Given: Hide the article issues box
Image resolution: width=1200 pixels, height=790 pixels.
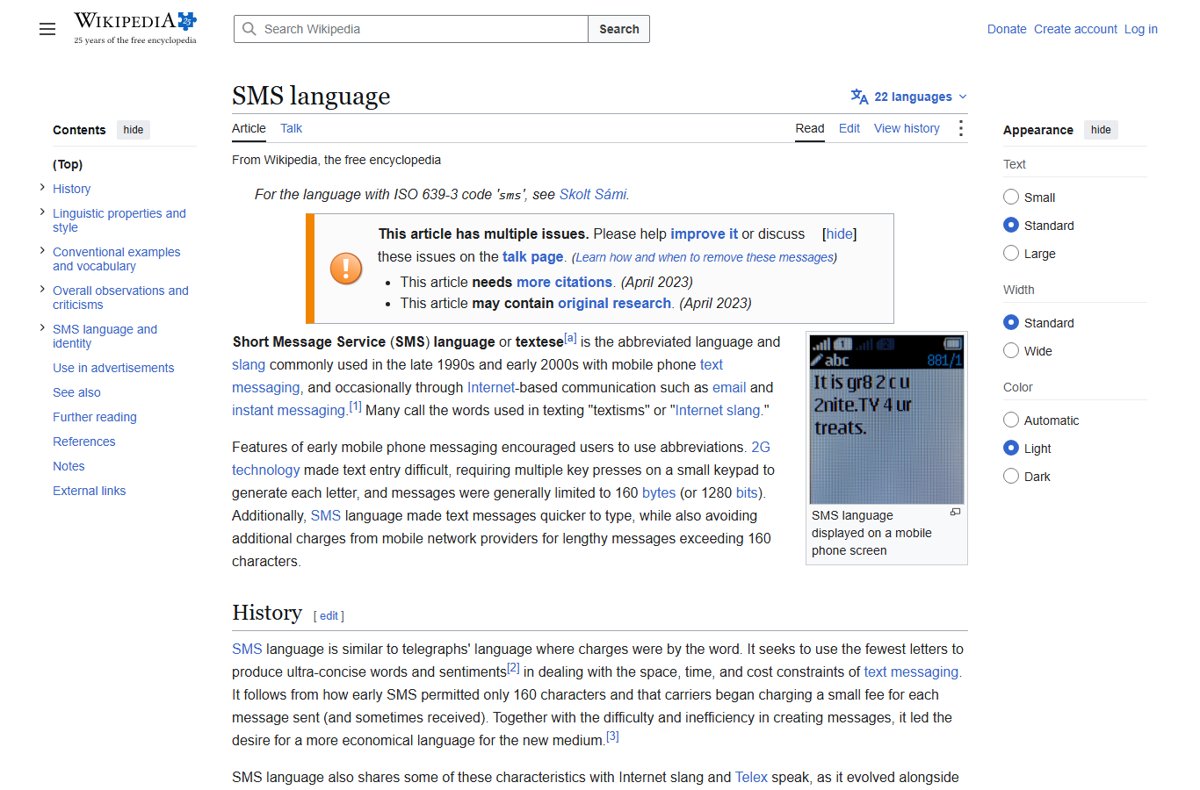Looking at the screenshot, I should pos(839,234).
